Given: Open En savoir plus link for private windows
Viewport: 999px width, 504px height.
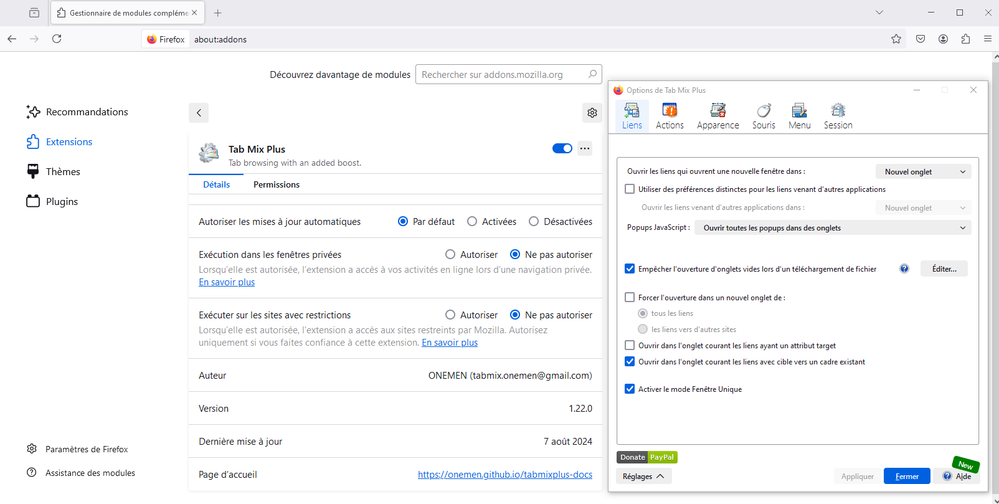Looking at the screenshot, I should [227, 282].
